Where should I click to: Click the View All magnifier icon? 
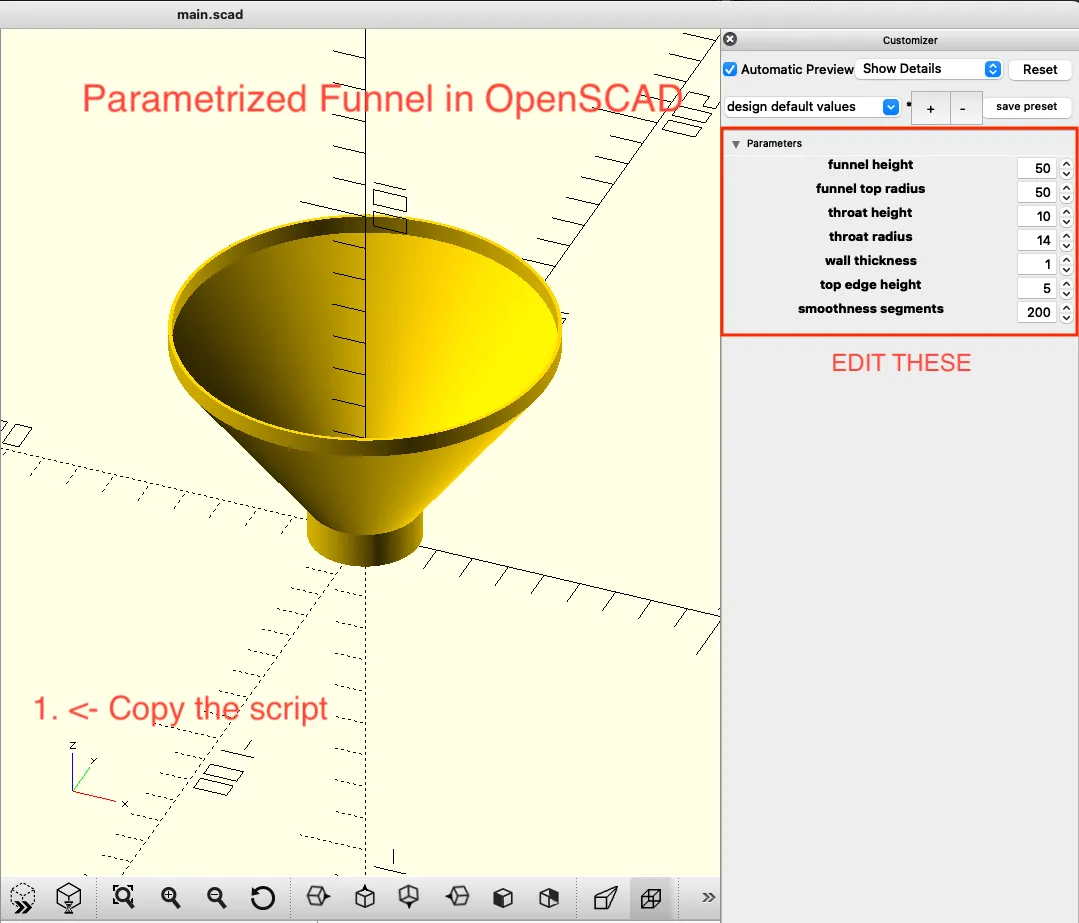(123, 896)
